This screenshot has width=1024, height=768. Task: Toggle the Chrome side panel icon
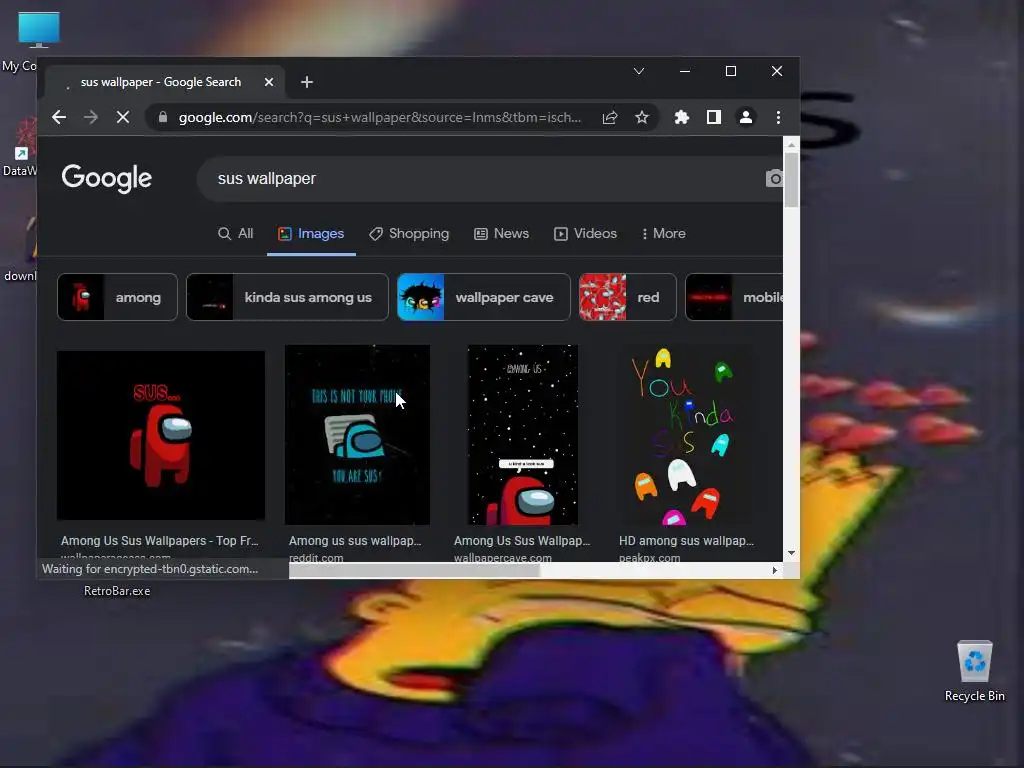[x=714, y=118]
